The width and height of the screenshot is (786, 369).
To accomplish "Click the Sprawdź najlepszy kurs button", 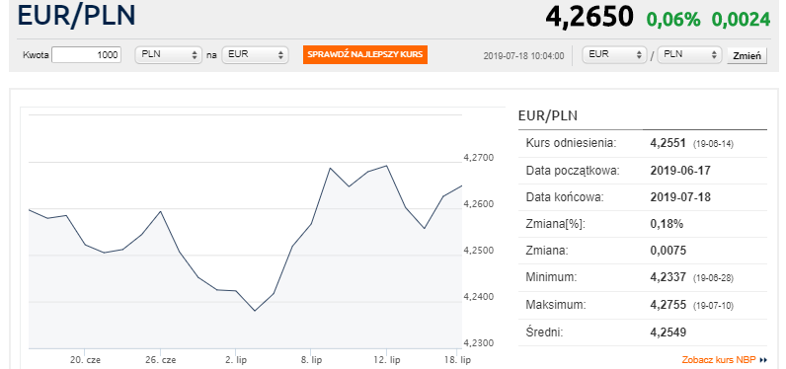I will pyautogui.click(x=365, y=55).
